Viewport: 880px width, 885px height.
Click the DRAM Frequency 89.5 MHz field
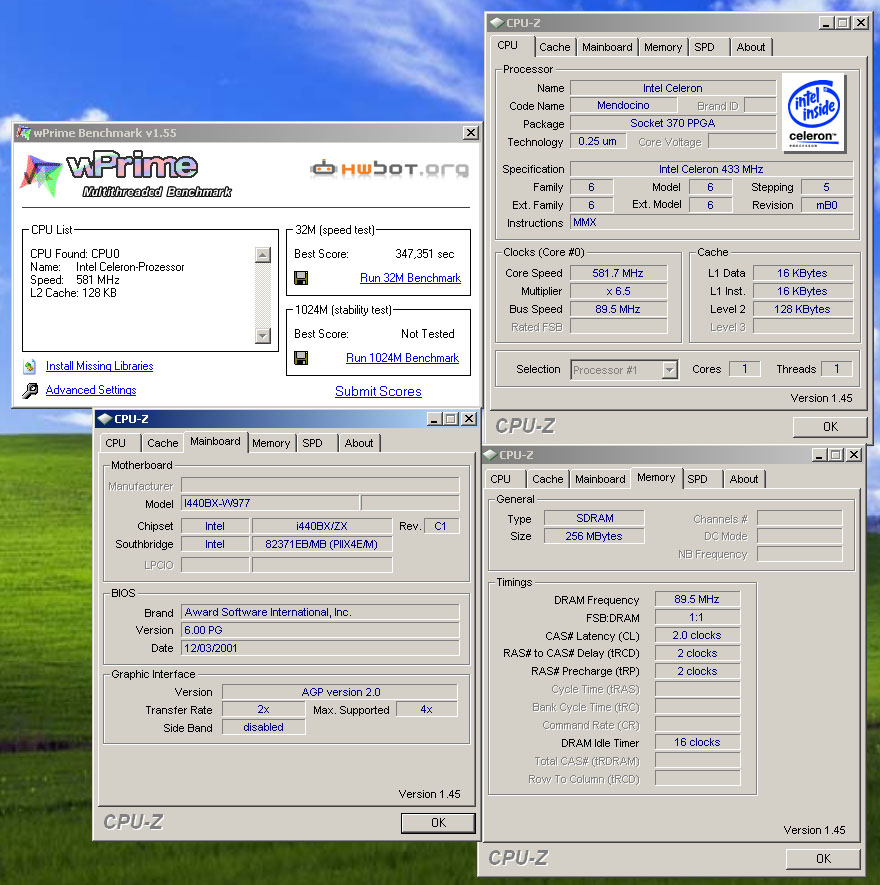point(697,599)
